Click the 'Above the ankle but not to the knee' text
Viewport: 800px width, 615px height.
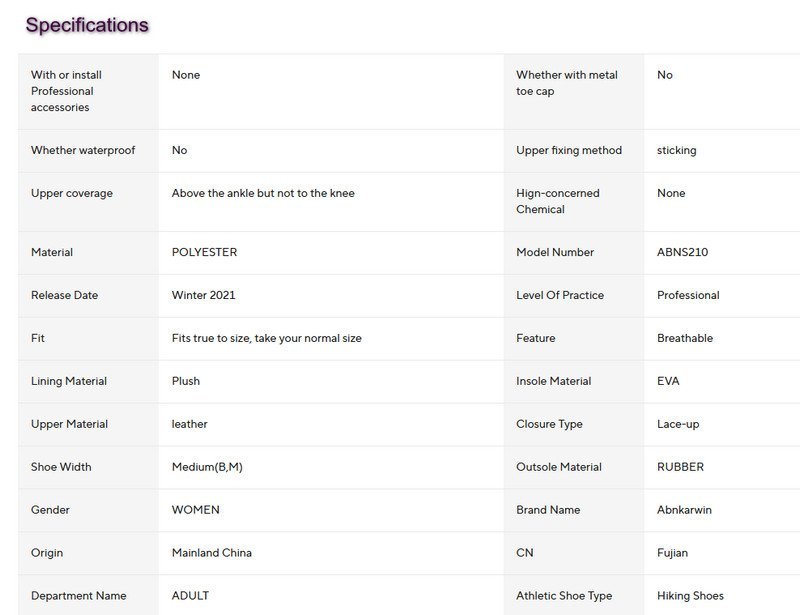point(263,193)
